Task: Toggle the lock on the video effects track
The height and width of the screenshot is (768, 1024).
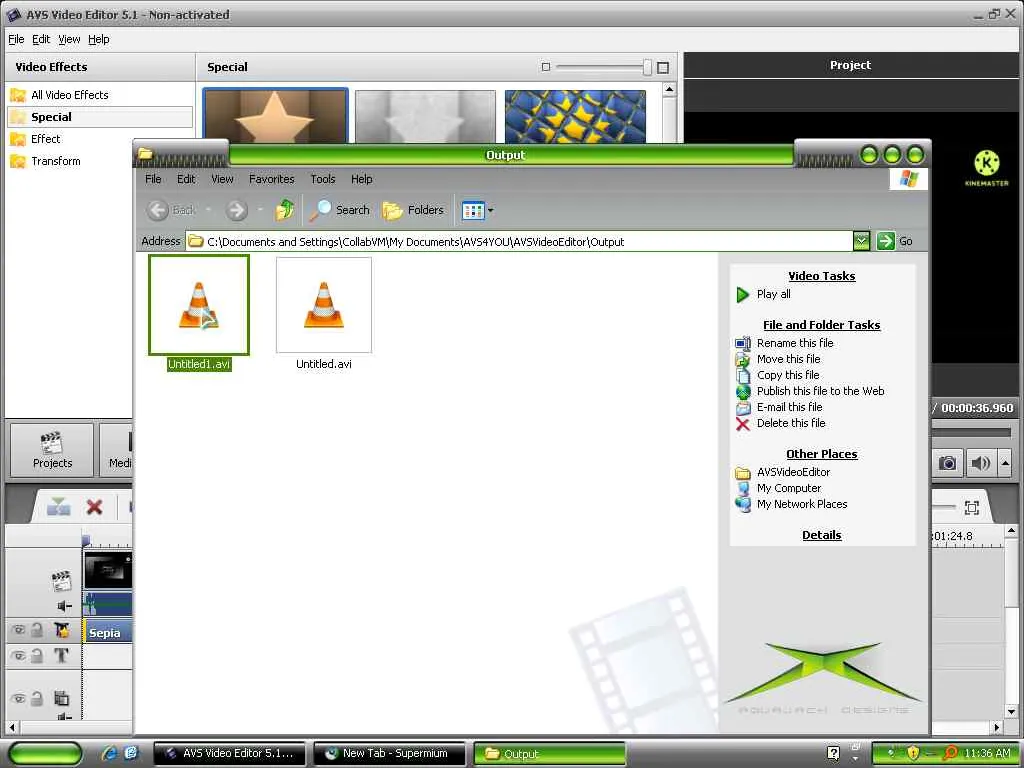Action: [37, 630]
